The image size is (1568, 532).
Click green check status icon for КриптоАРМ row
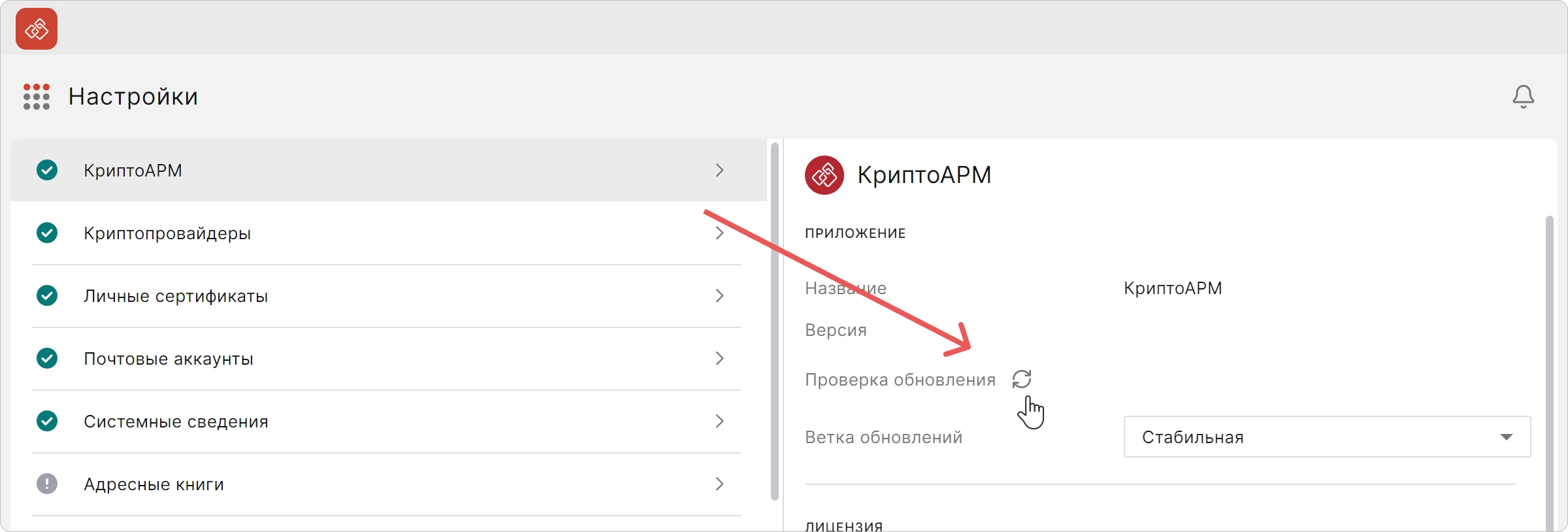tap(47, 170)
